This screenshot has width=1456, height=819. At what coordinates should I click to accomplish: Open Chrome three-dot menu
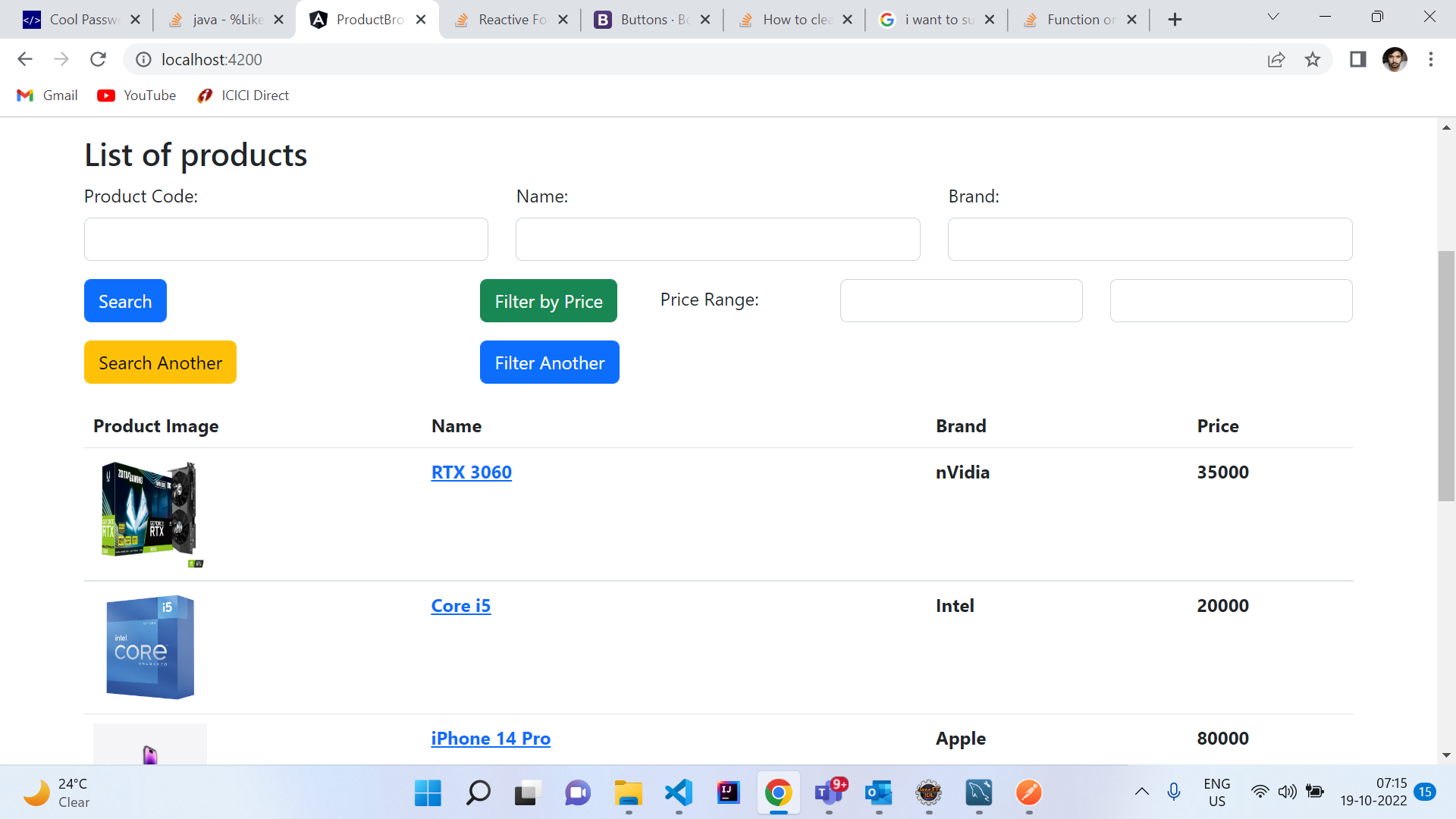click(1431, 59)
